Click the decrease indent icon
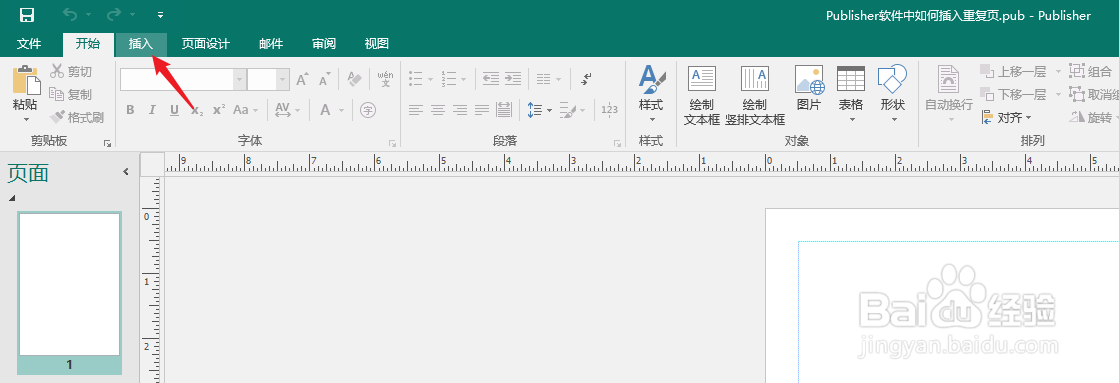 coord(490,79)
